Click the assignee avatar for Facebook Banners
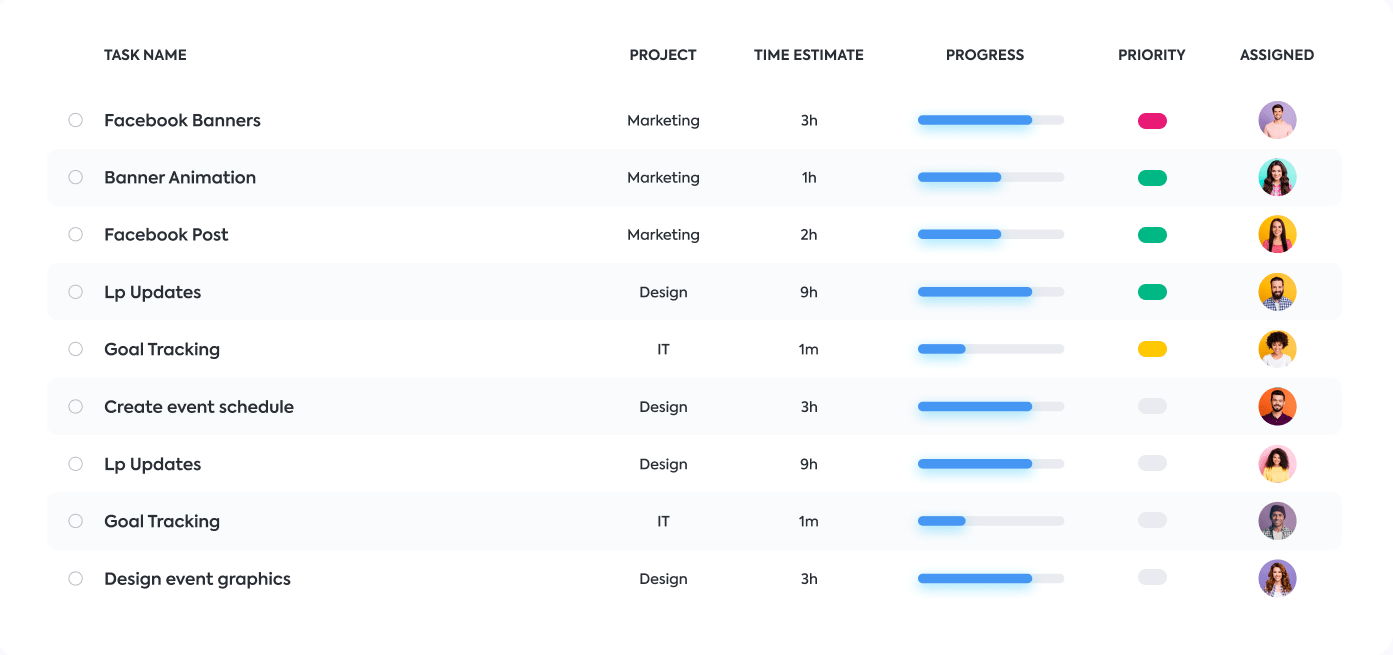Screen dimensions: 1393x655 pyautogui.click(x=1277, y=120)
